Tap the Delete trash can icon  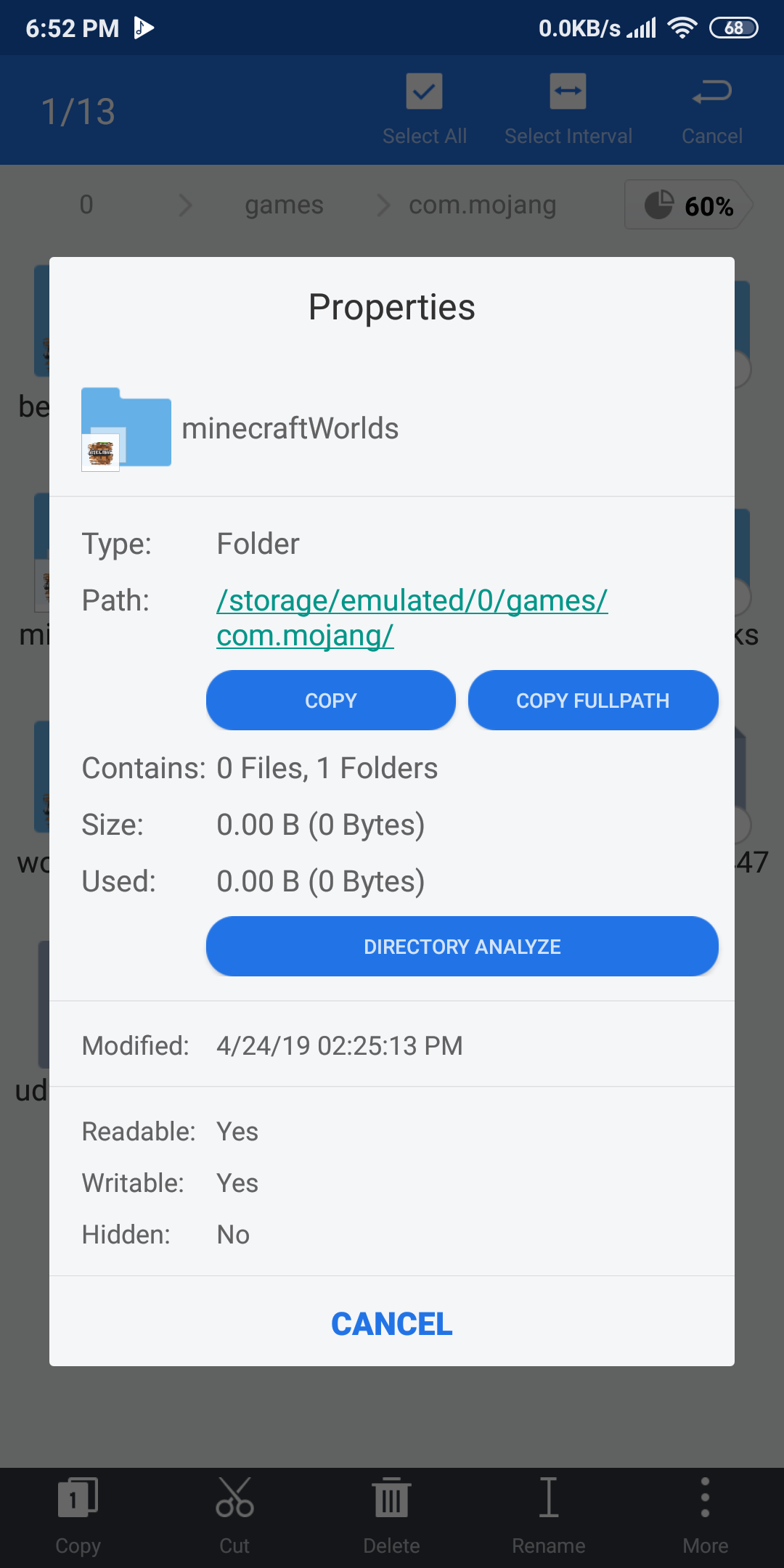tap(391, 1498)
